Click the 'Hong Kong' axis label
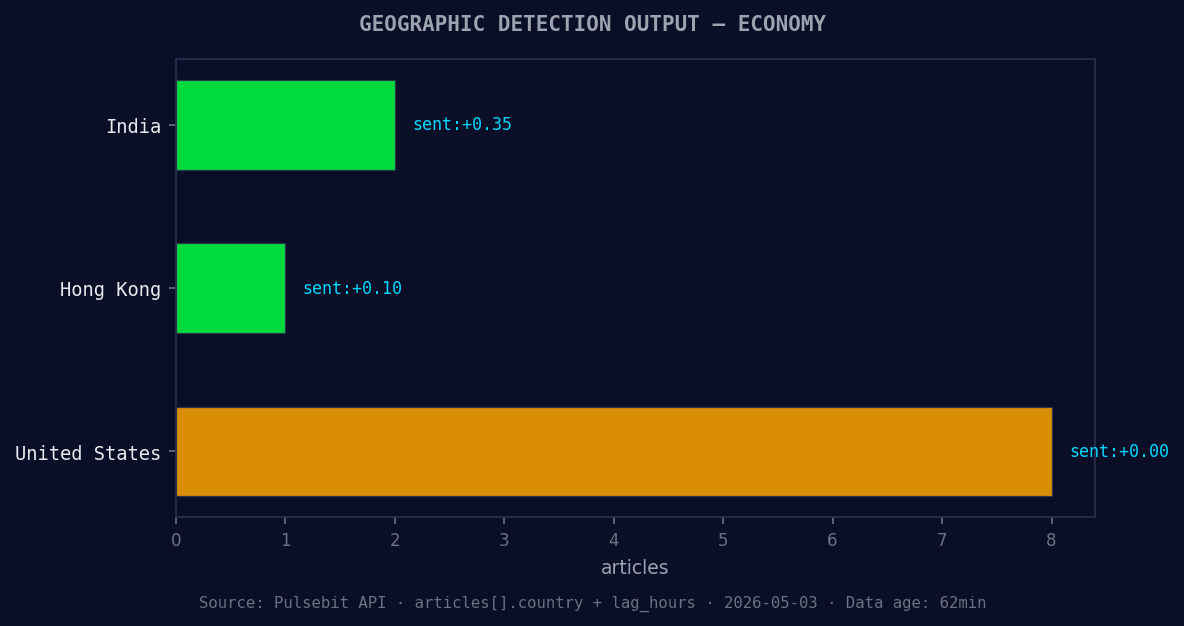1184x626 pixels. pos(110,289)
